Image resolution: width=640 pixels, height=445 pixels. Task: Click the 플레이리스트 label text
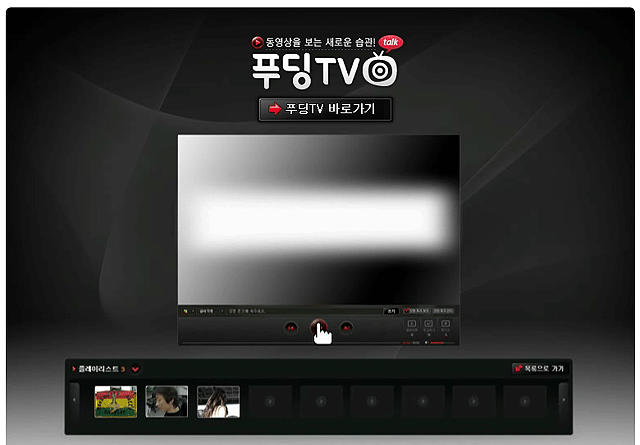pyautogui.click(x=98, y=369)
